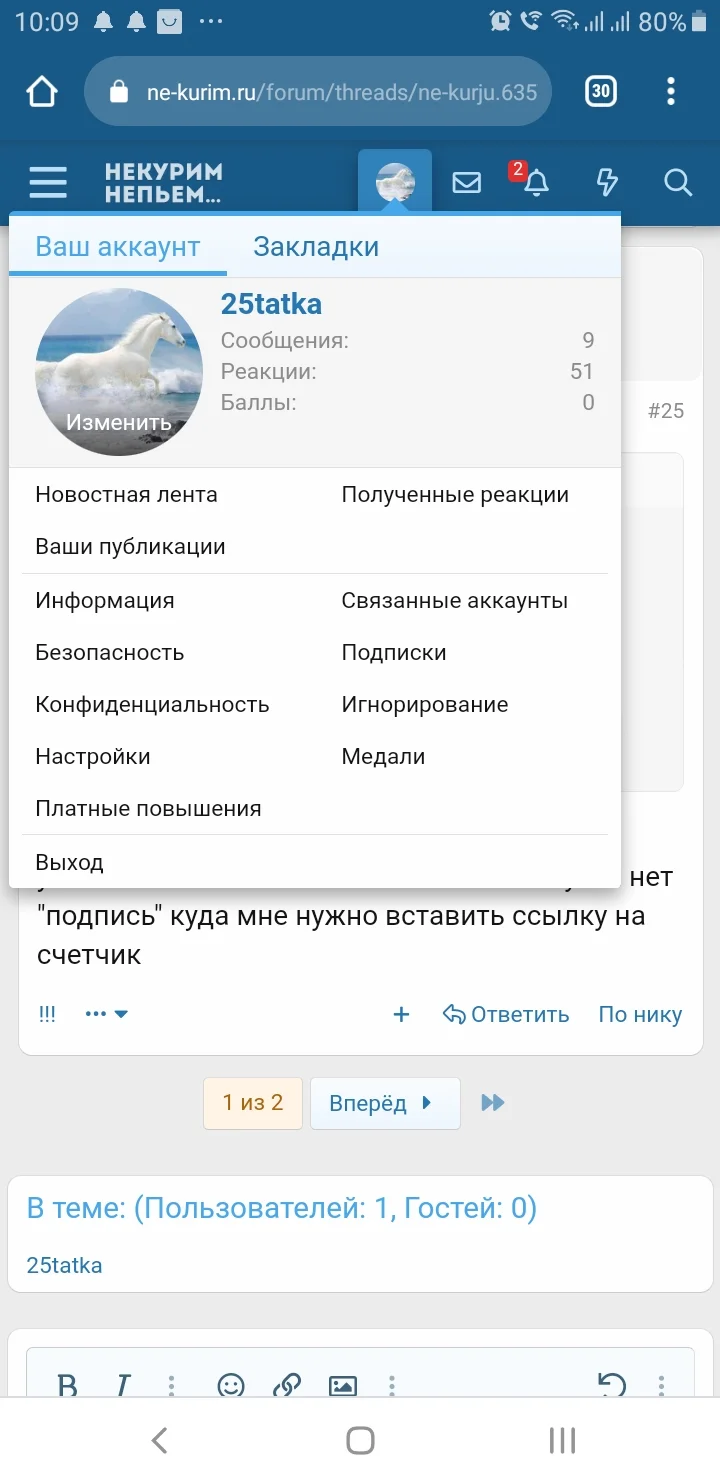This screenshot has width=720, height=1480.
Task: Open emoji smiley picker in editor
Action: (x=231, y=1385)
